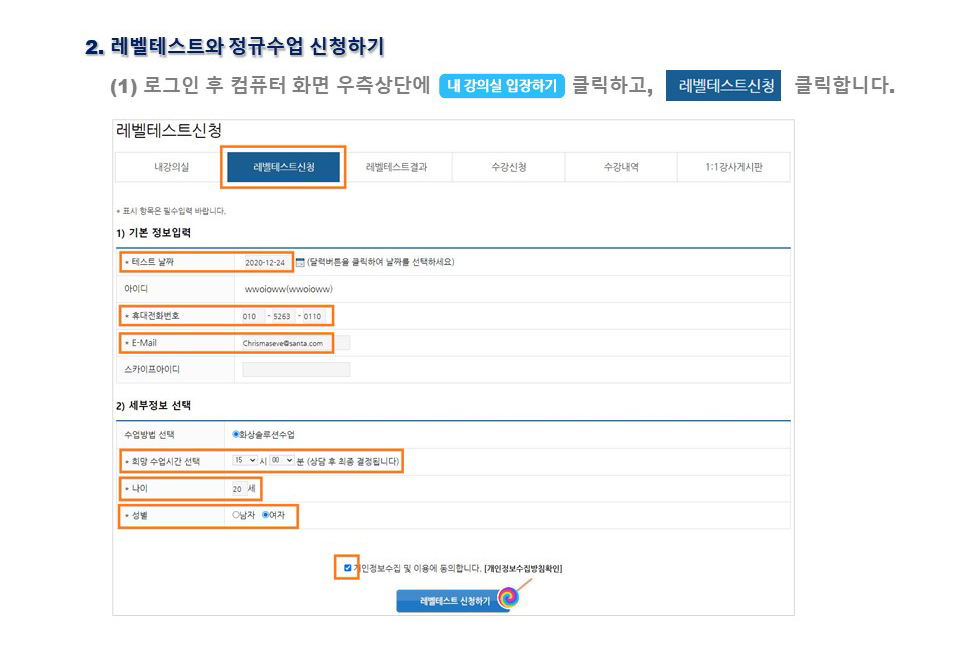The image size is (960, 670).
Task: Go to the 수강신청 tab
Action: click(508, 167)
